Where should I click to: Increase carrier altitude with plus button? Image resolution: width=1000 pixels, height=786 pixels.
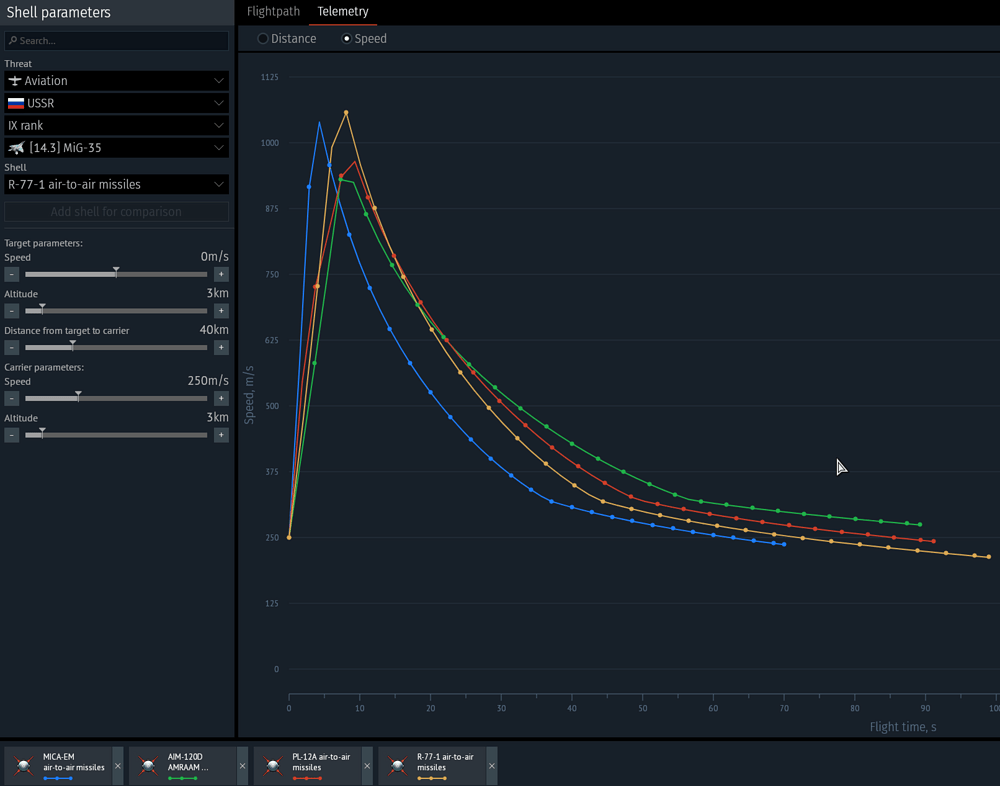(221, 435)
